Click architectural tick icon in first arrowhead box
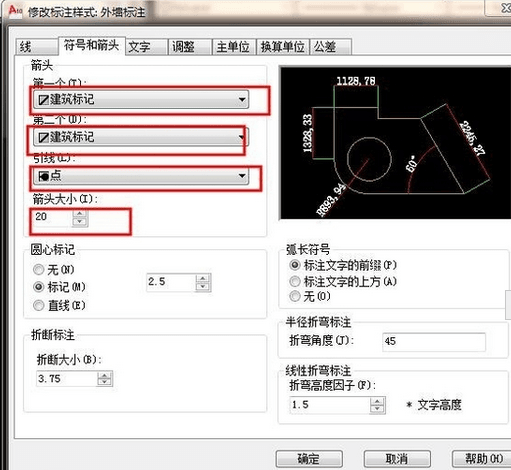 pyautogui.click(x=43, y=100)
